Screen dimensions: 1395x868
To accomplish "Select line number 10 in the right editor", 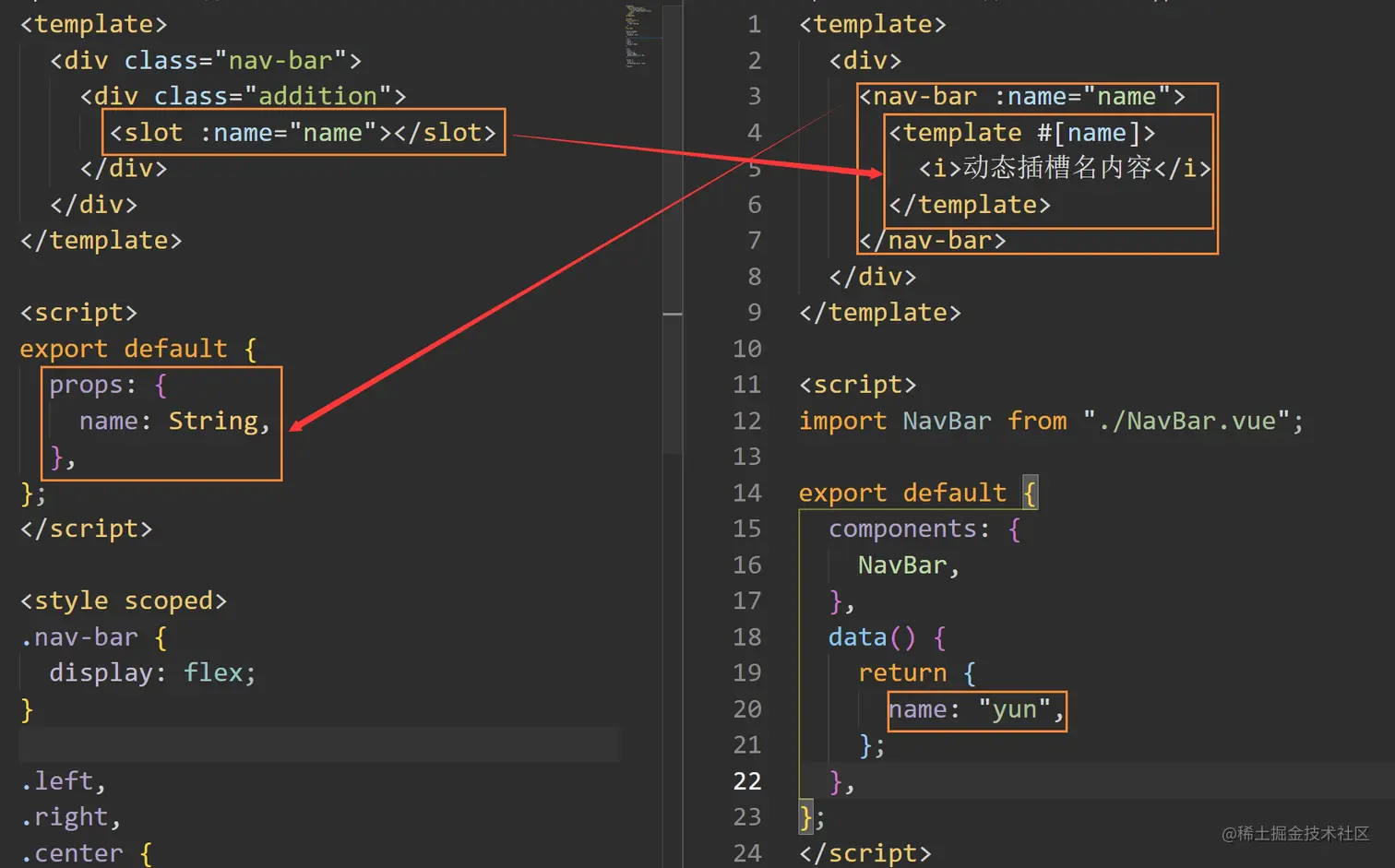I will 747,350.
